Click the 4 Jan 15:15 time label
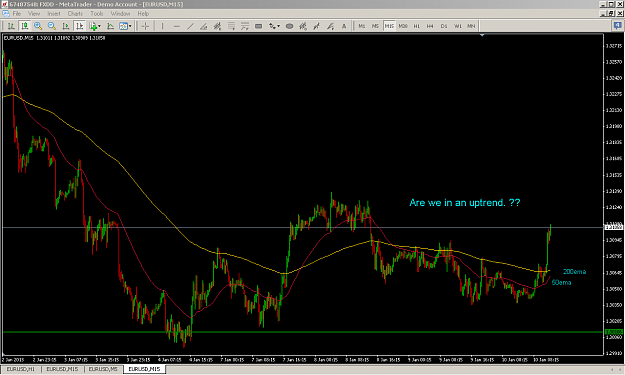The width and height of the screenshot is (625, 375). (x=201, y=360)
